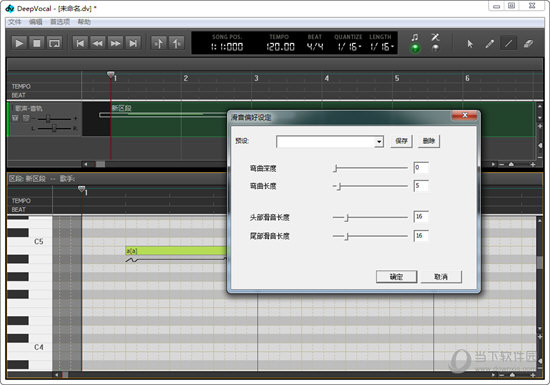Click the music notes icon in toolbar
550x385 pixels.
[415, 37]
